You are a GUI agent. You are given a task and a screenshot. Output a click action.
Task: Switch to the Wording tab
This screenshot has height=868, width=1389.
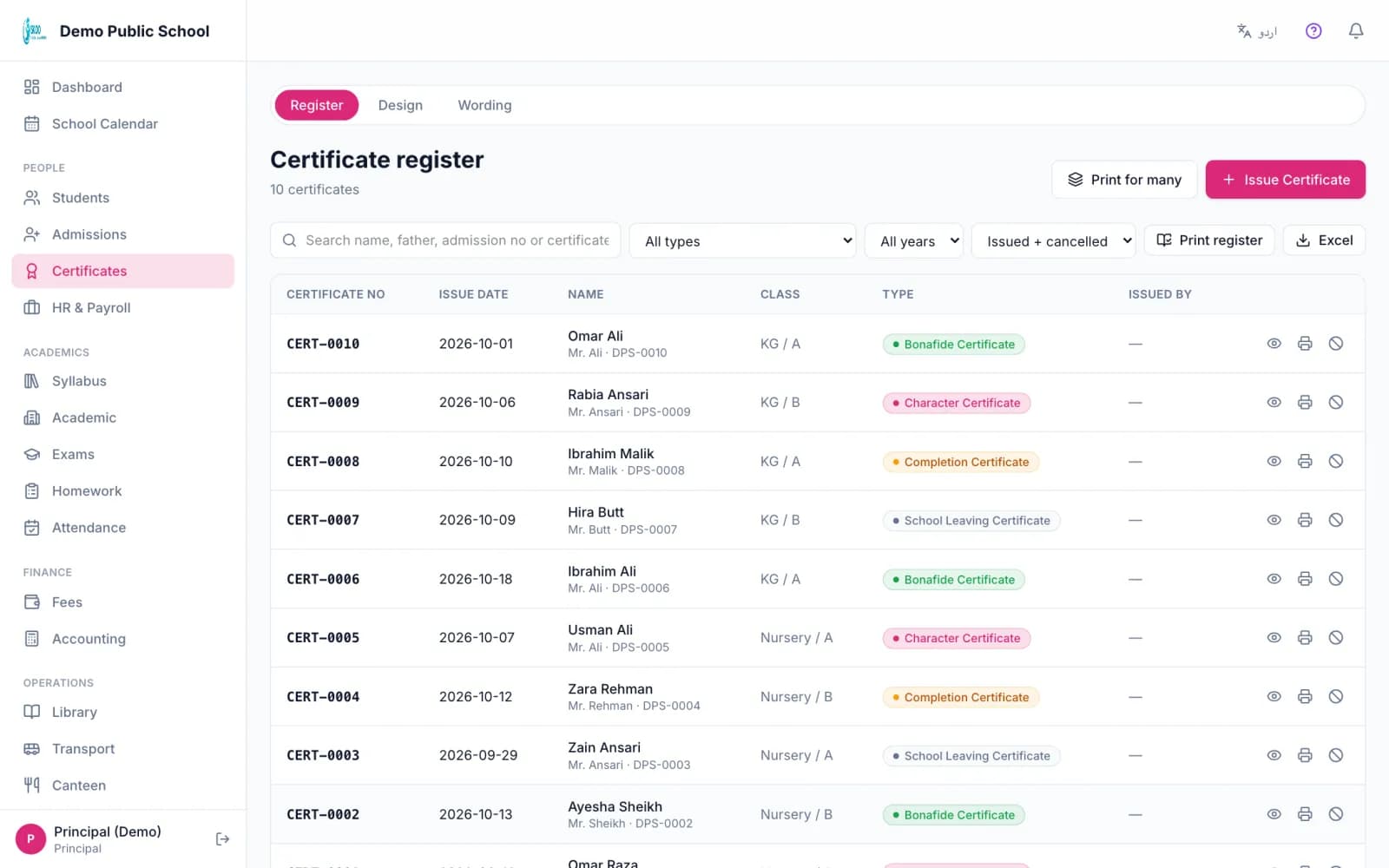click(484, 105)
